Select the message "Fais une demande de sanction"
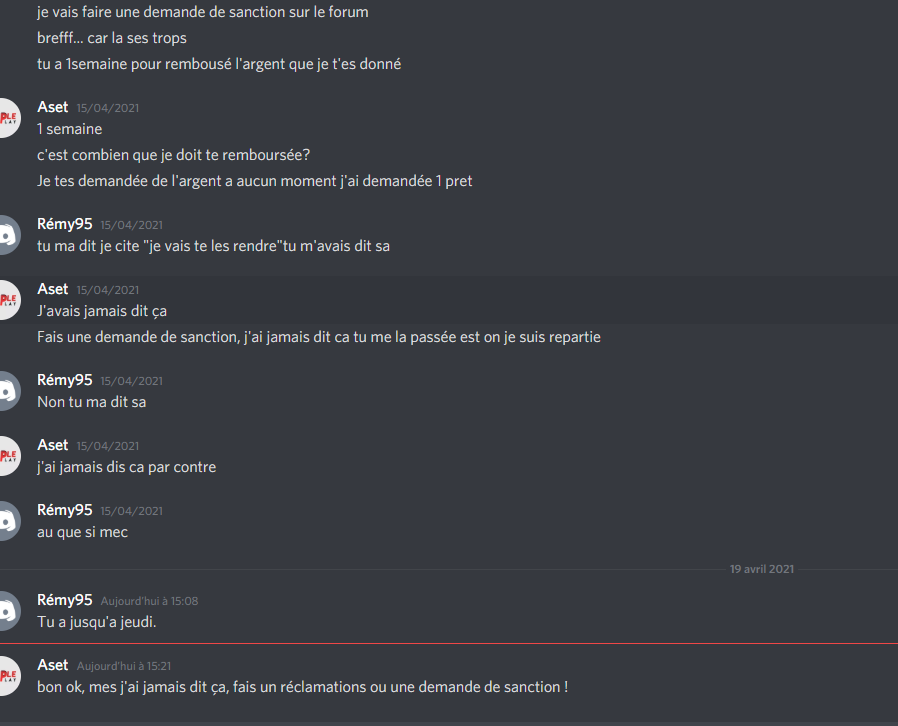Screen dimensions: 898x726 pos(319,337)
